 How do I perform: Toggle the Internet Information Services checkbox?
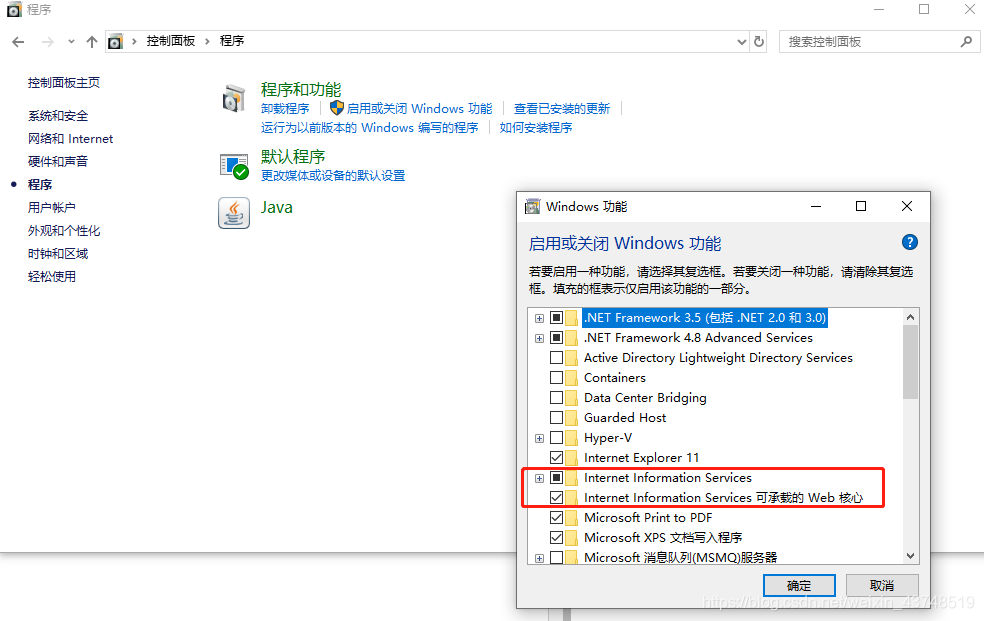click(x=556, y=478)
